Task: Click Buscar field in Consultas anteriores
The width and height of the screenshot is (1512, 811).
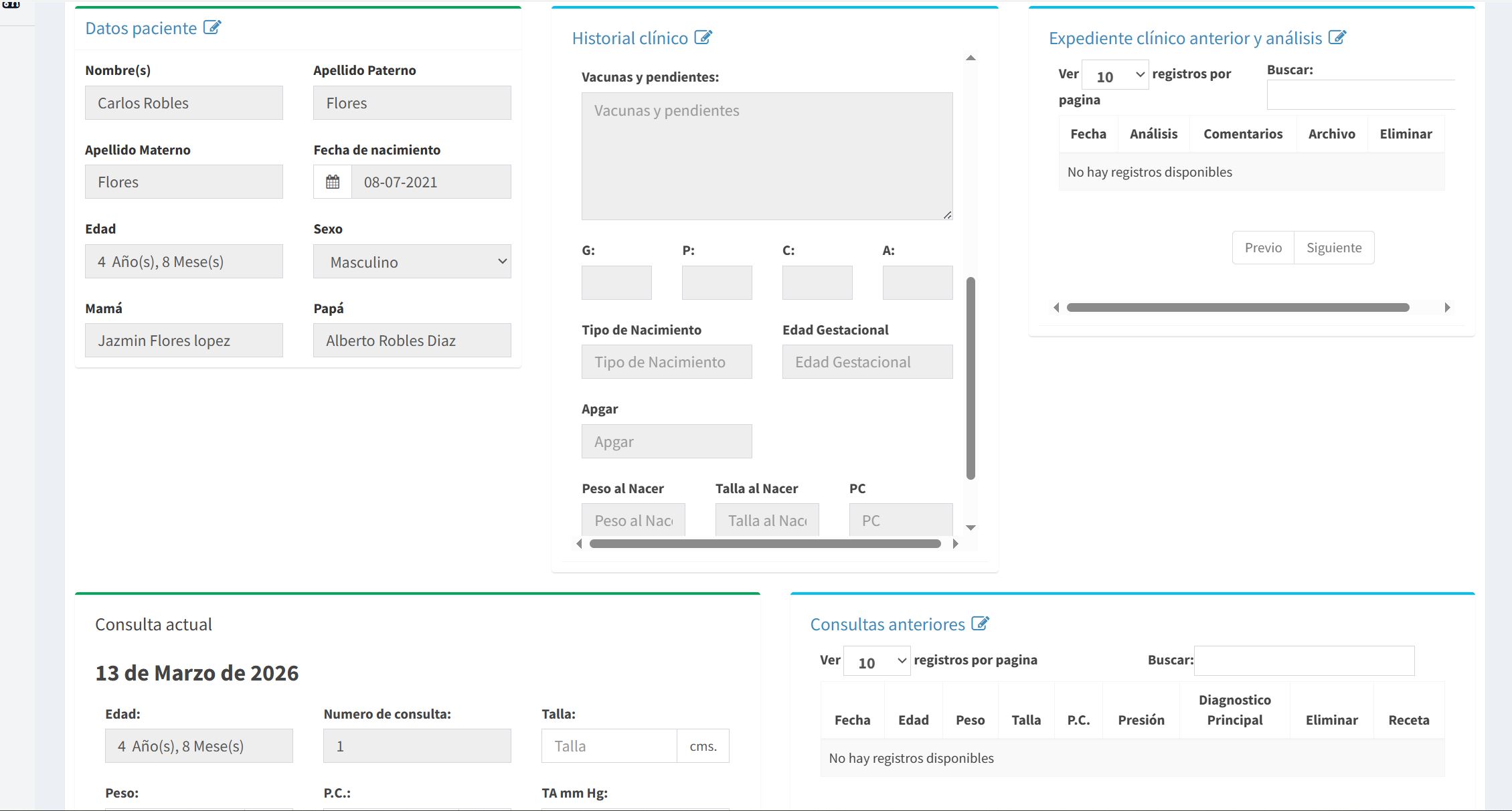Action: (x=1304, y=660)
